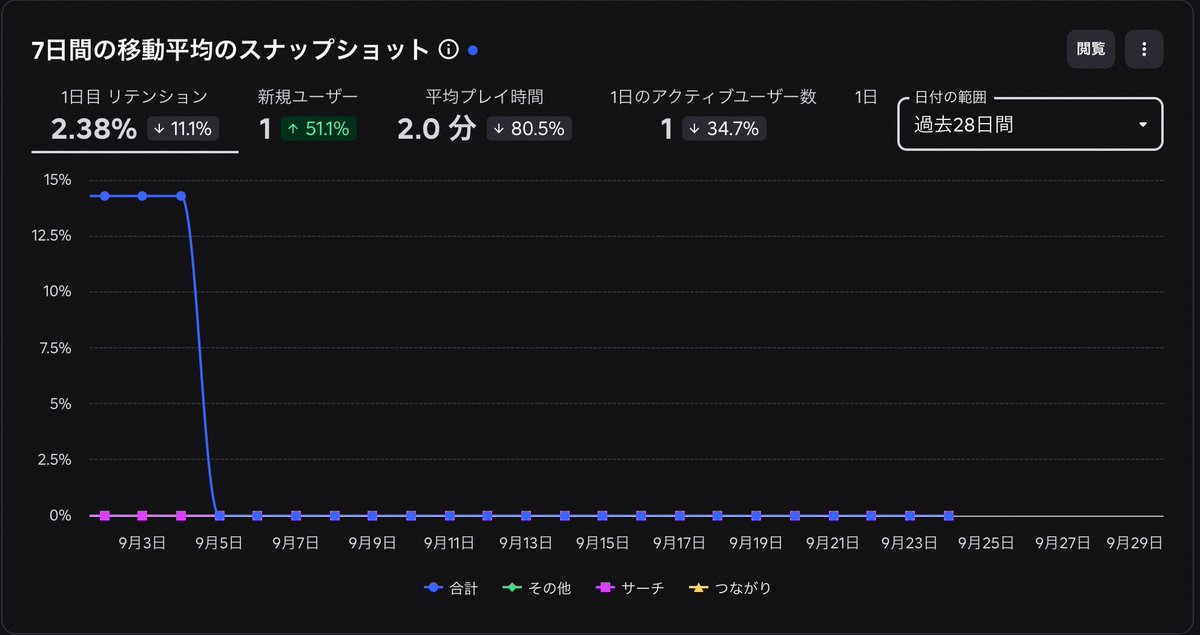The height and width of the screenshot is (635, 1200).
Task: Click the 9月11日 x-axis label
Action: click(448, 542)
